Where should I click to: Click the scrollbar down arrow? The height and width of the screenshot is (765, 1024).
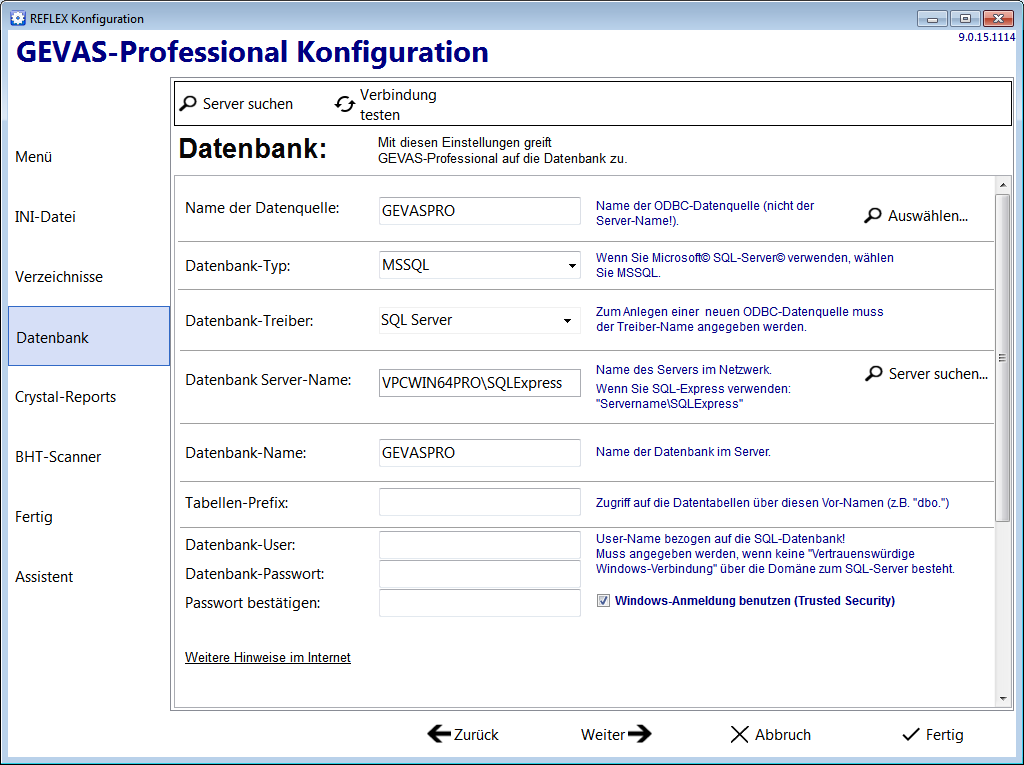(x=1003, y=699)
